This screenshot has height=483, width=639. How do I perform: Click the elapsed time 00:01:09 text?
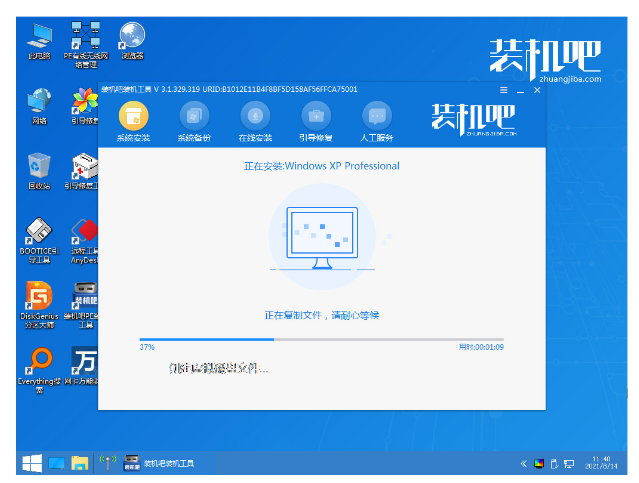tap(481, 347)
